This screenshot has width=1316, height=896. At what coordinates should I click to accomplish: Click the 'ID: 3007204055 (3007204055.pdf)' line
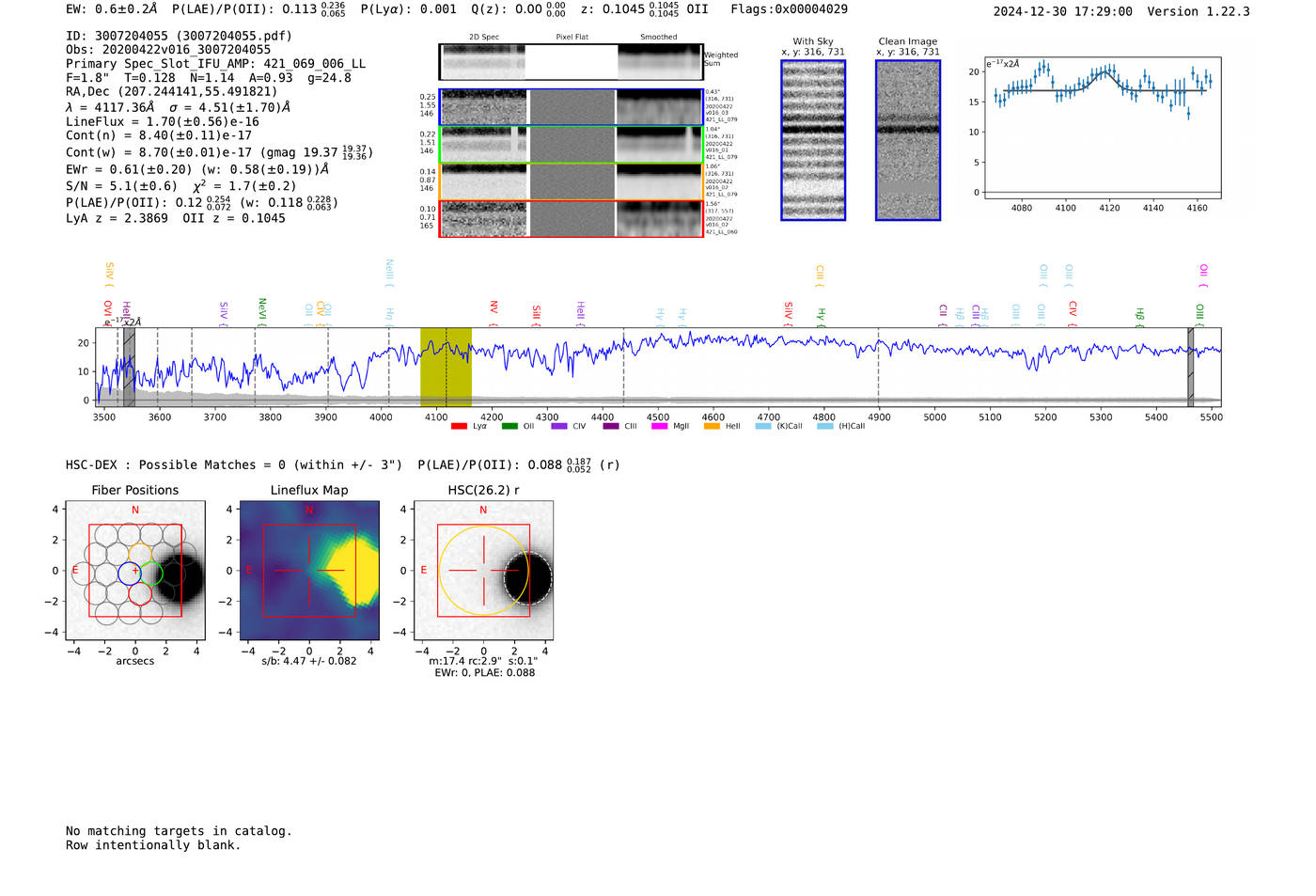pos(179,36)
